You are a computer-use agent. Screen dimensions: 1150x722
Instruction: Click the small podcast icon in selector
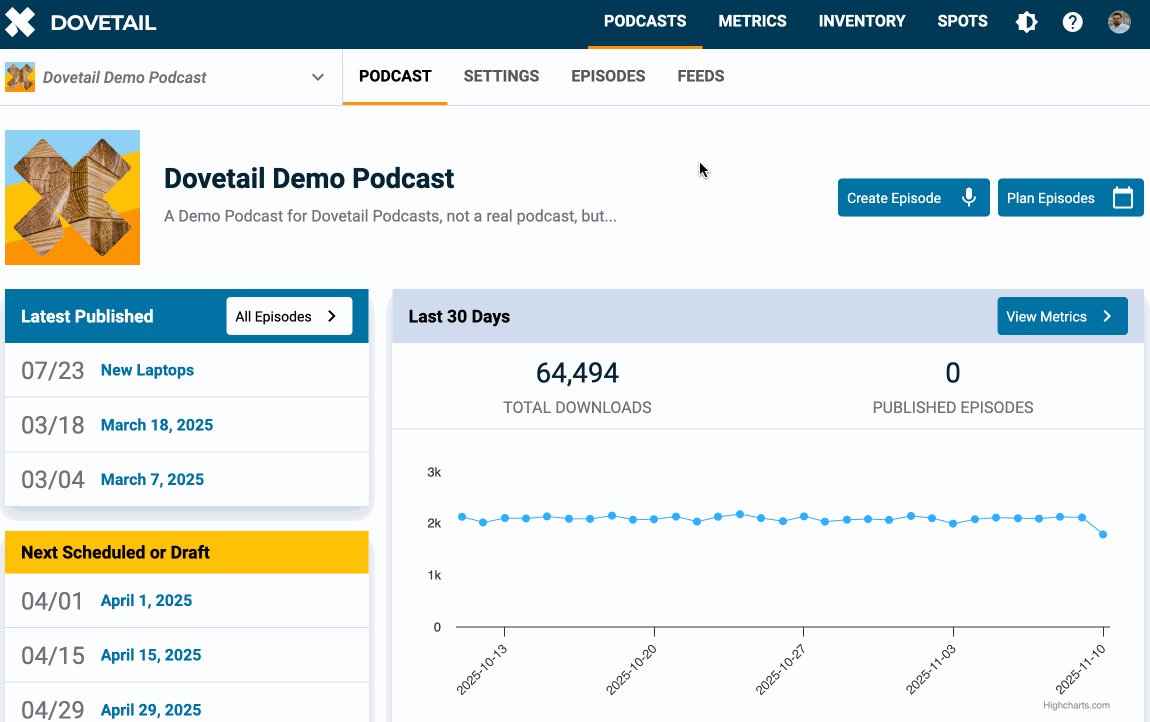coord(20,77)
